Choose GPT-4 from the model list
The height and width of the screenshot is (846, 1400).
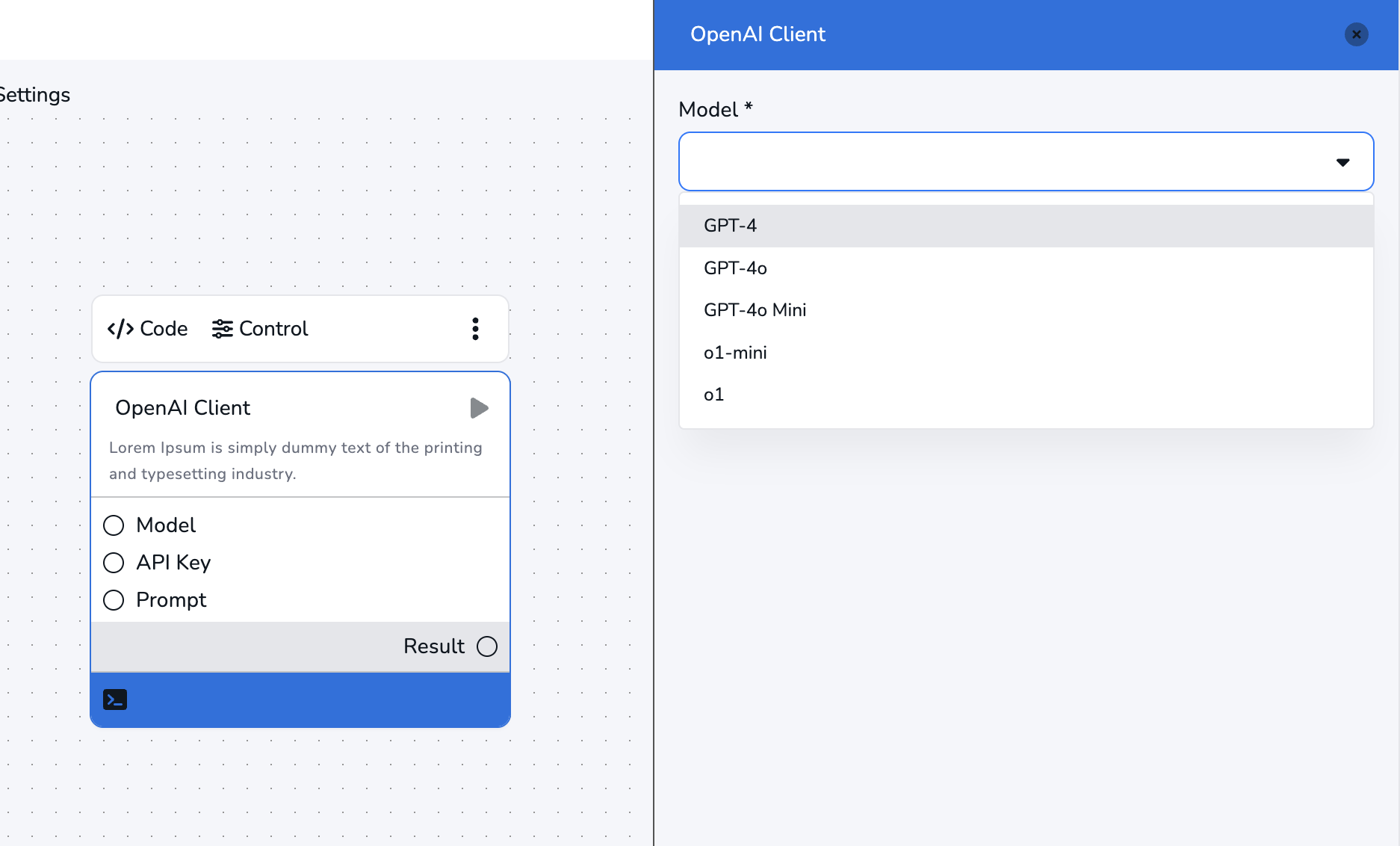(x=730, y=226)
